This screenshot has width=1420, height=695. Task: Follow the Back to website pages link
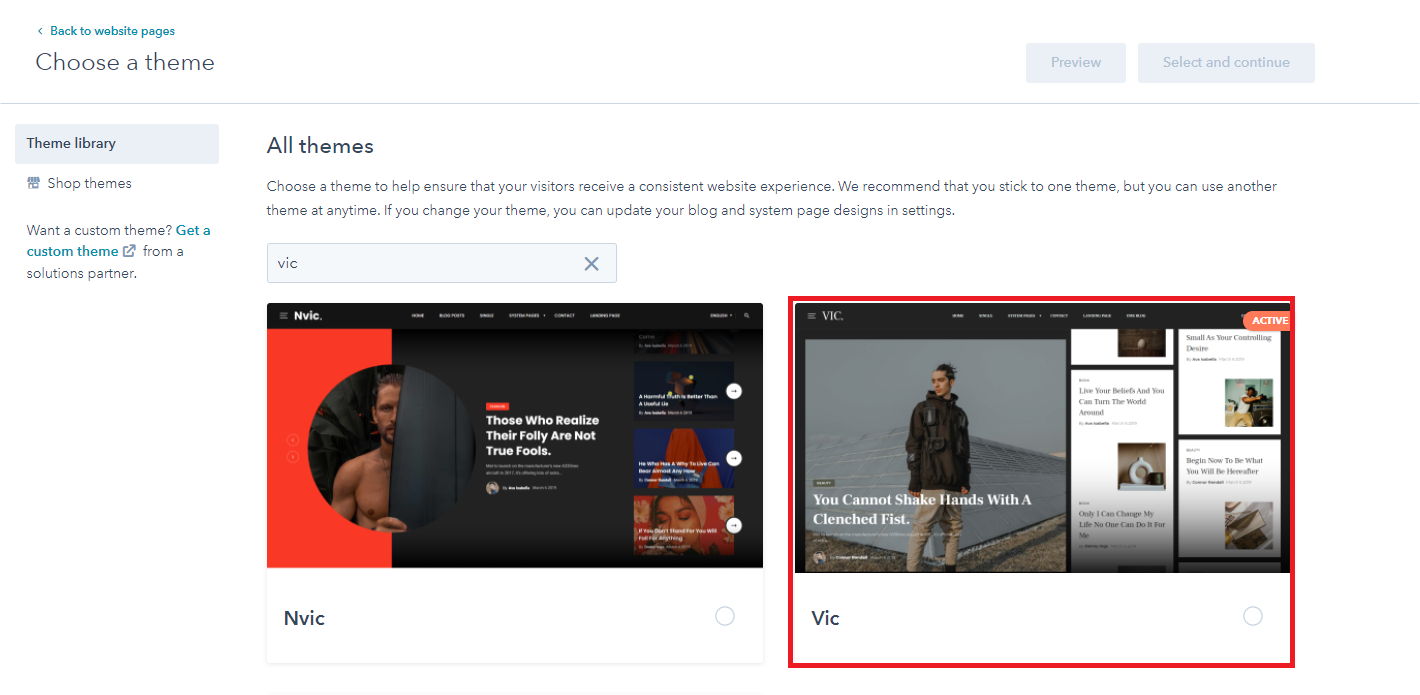[112, 31]
